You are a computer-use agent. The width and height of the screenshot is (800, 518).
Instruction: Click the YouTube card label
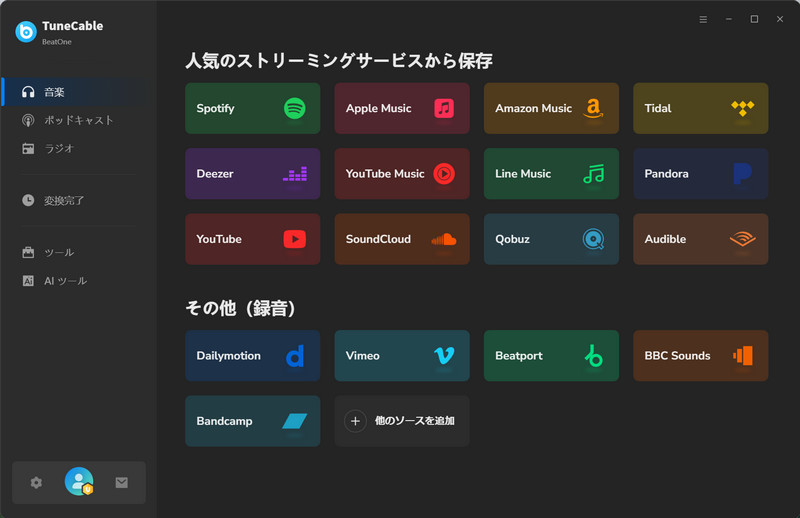coord(219,239)
